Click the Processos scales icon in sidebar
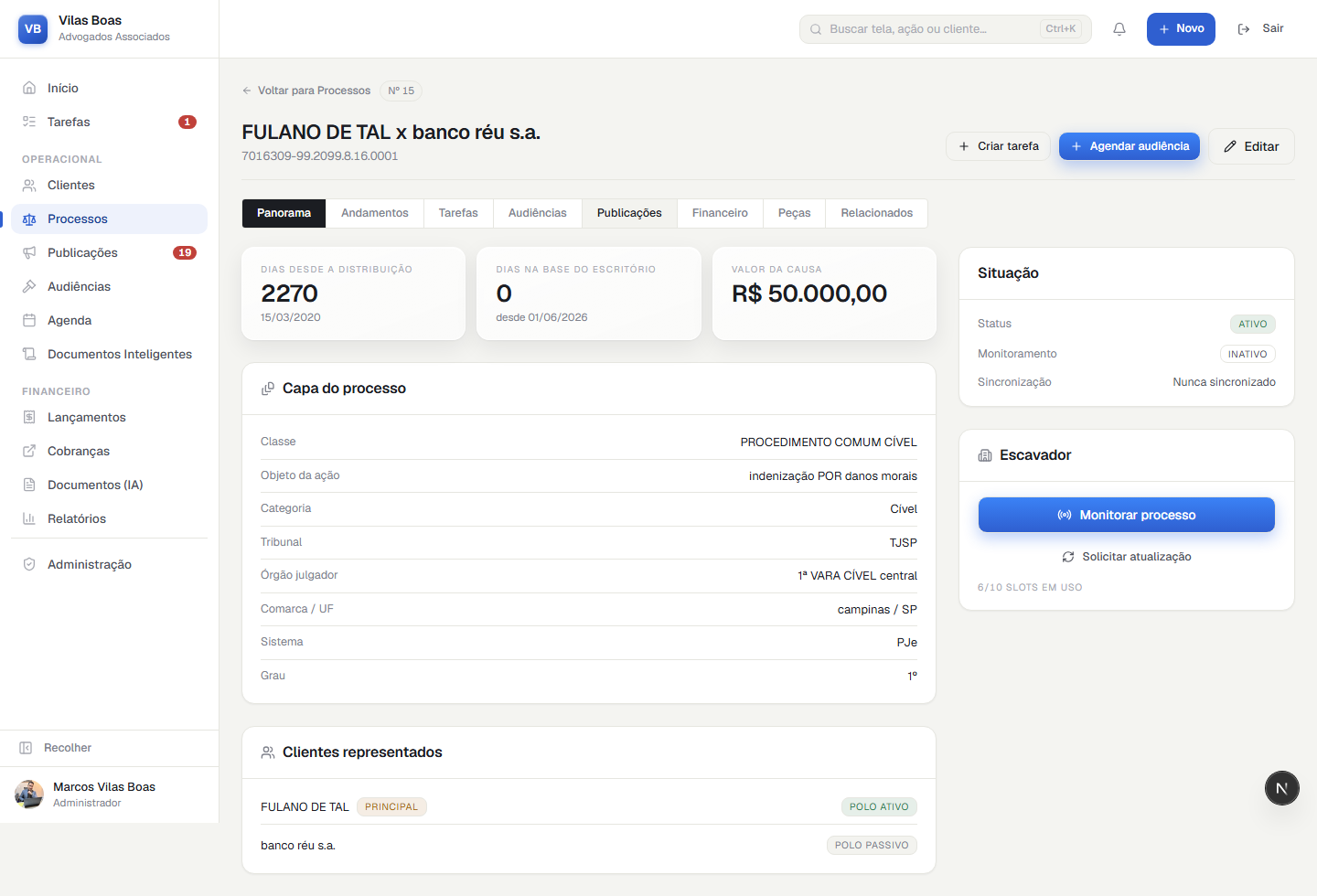The height and width of the screenshot is (896, 1317). [x=29, y=219]
